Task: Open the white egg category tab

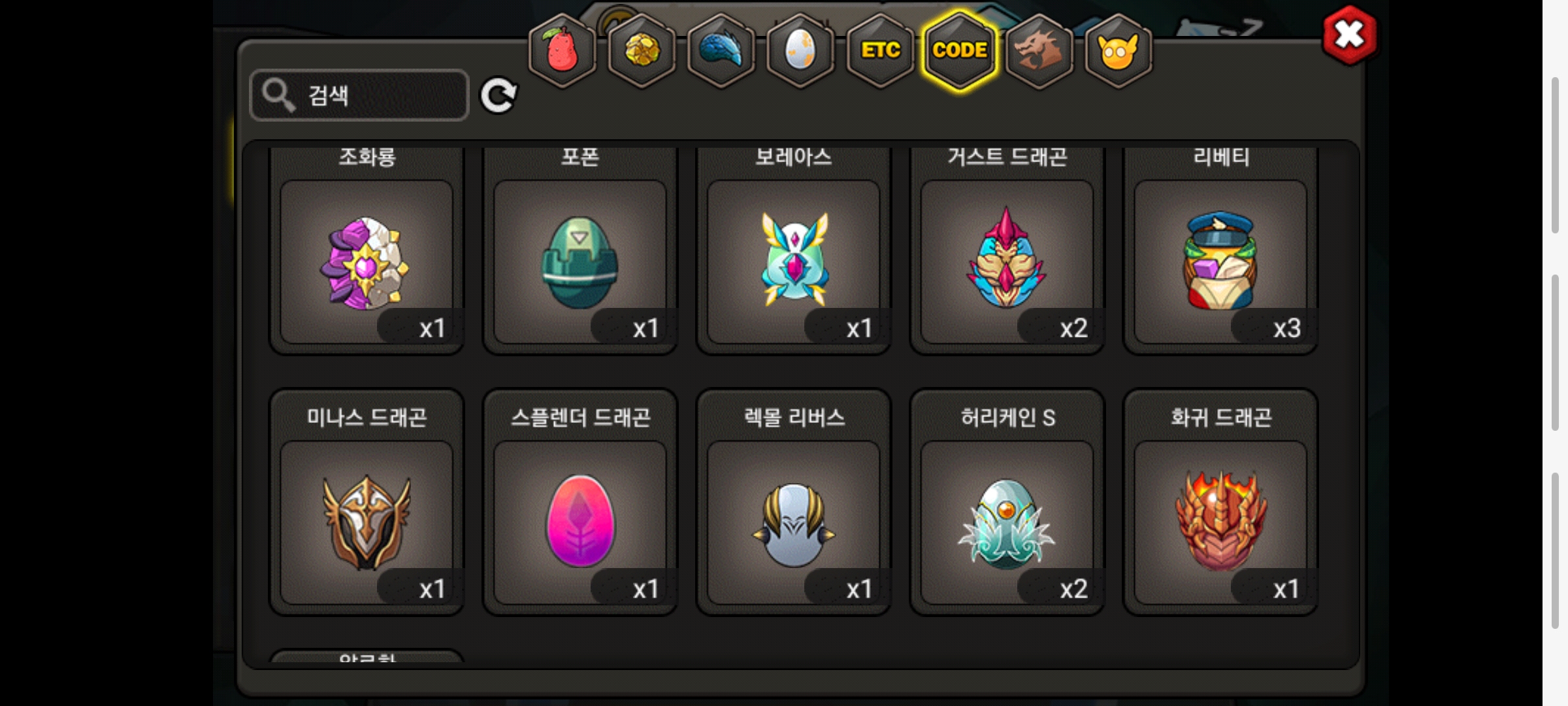Action: [800, 50]
